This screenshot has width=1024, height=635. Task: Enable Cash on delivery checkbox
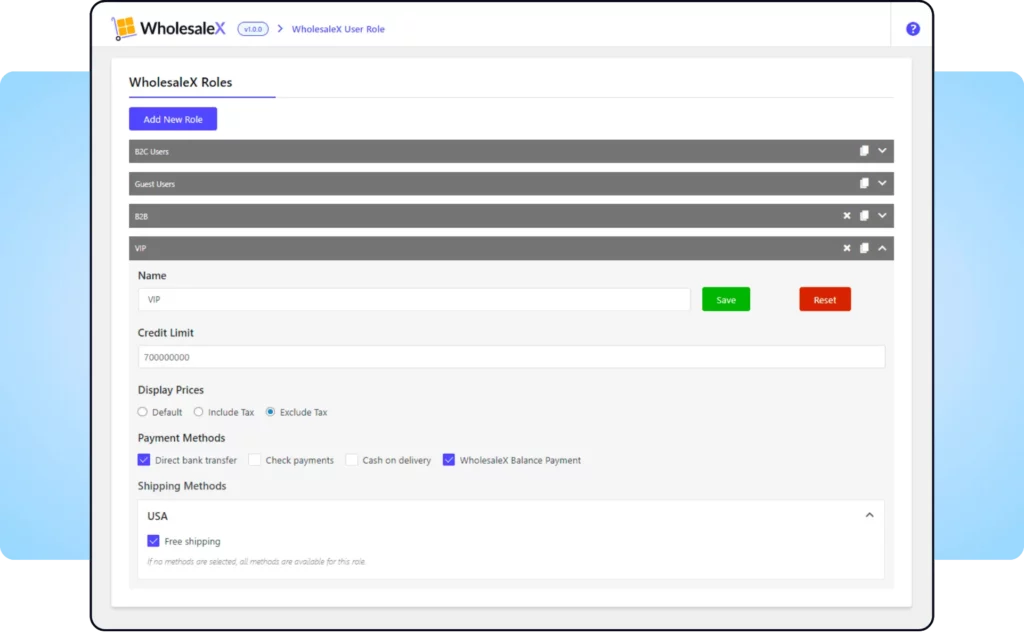tap(351, 460)
